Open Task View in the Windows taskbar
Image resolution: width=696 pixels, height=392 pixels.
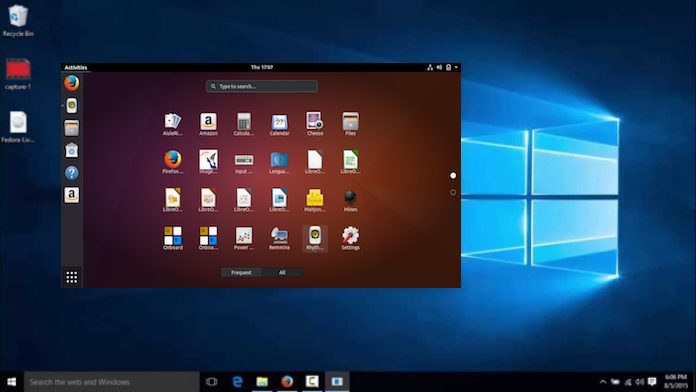pyautogui.click(x=212, y=382)
